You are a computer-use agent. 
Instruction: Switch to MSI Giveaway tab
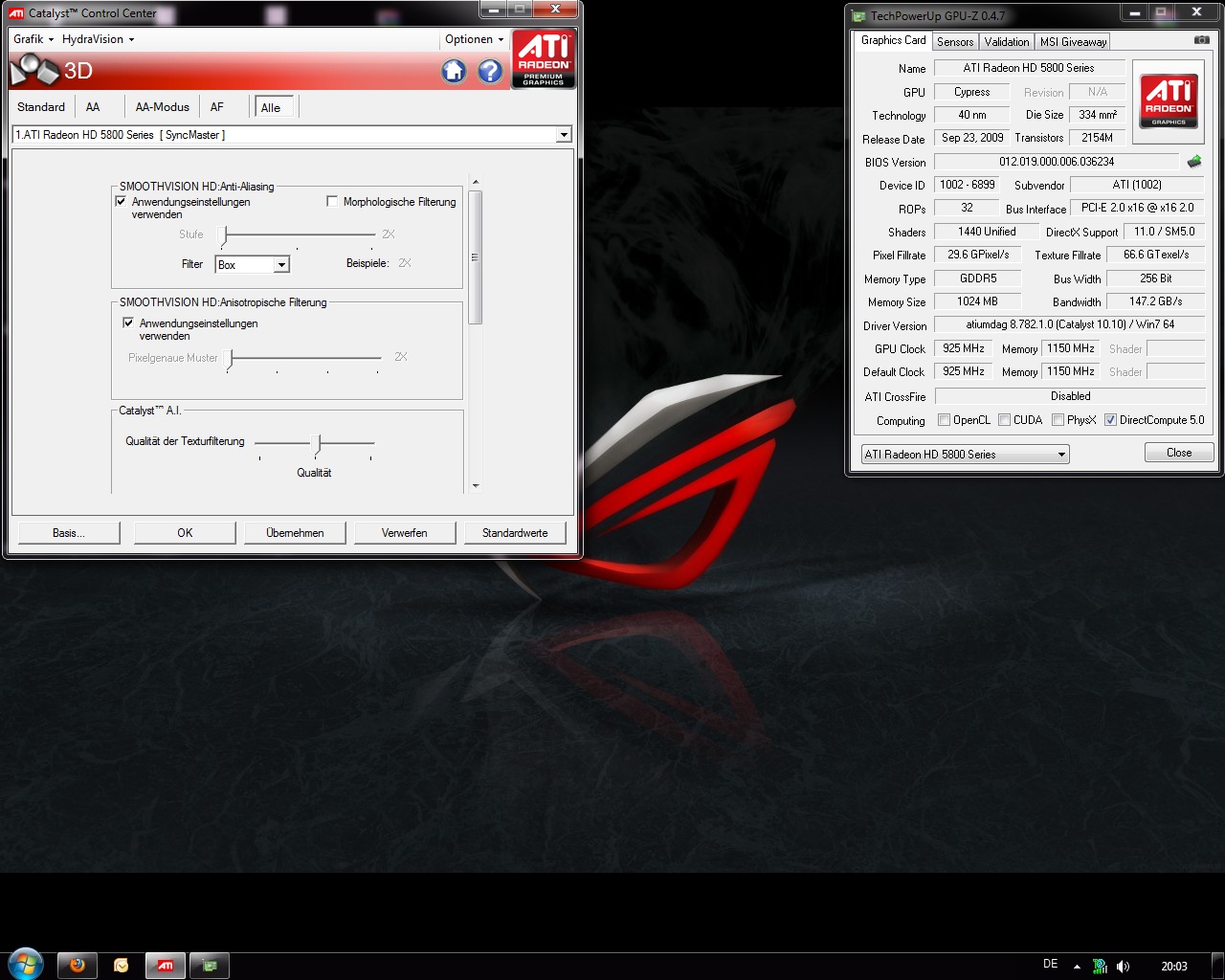click(1073, 41)
